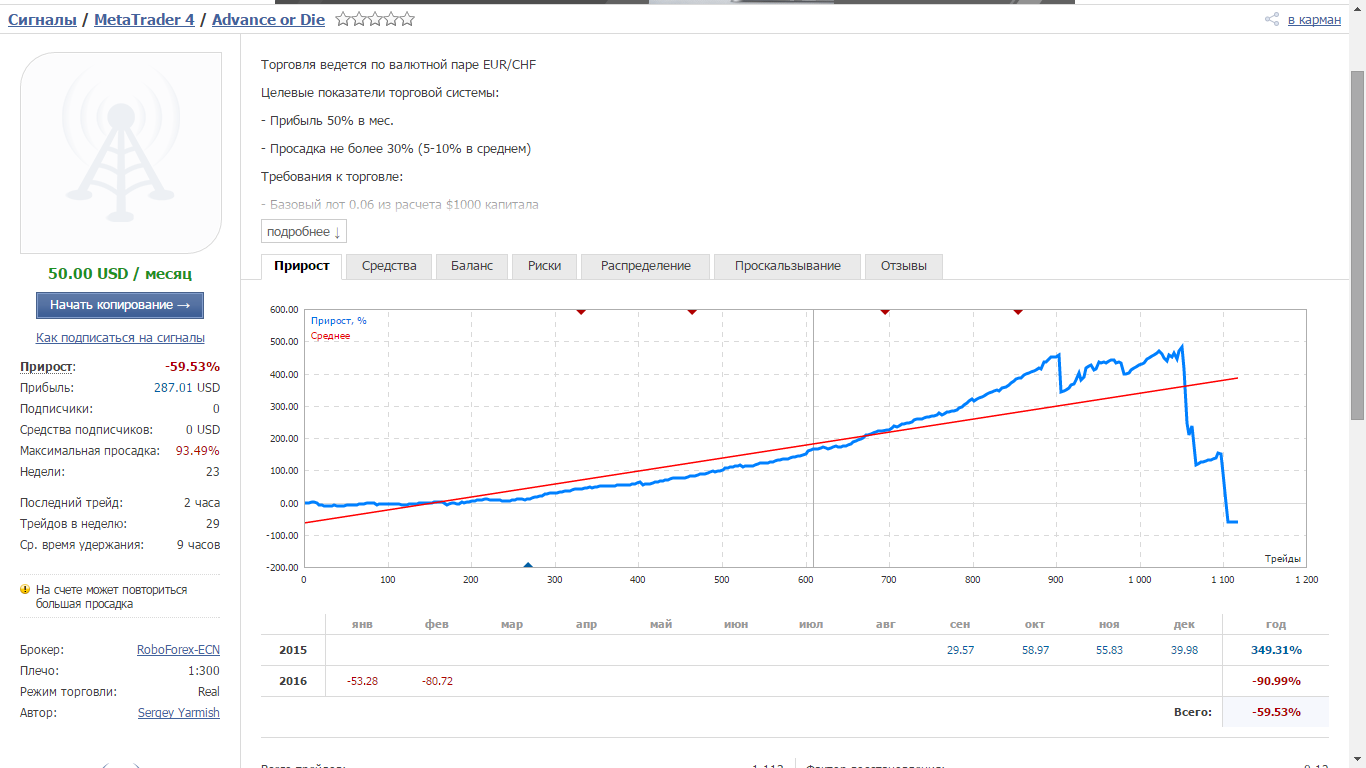Switch to the Риски tab
1366x768 pixels.
tap(545, 266)
